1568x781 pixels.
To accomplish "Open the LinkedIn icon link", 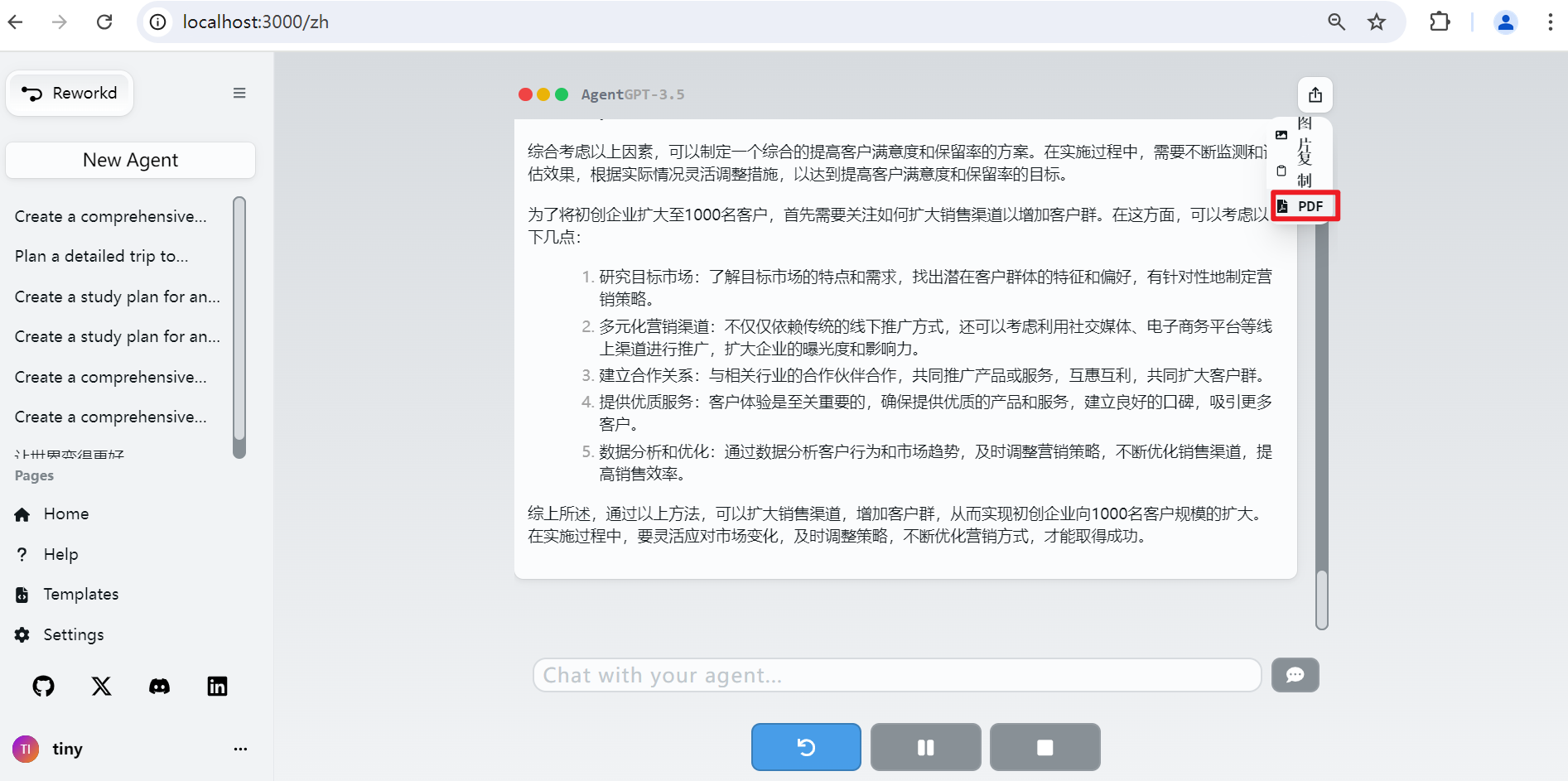I will 217,686.
